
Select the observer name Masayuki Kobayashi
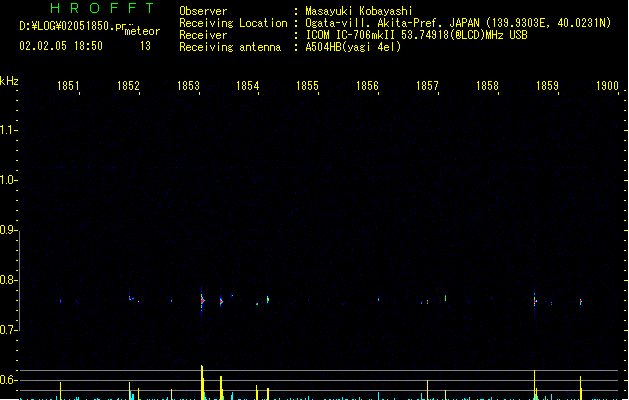pyautogui.click(x=359, y=11)
